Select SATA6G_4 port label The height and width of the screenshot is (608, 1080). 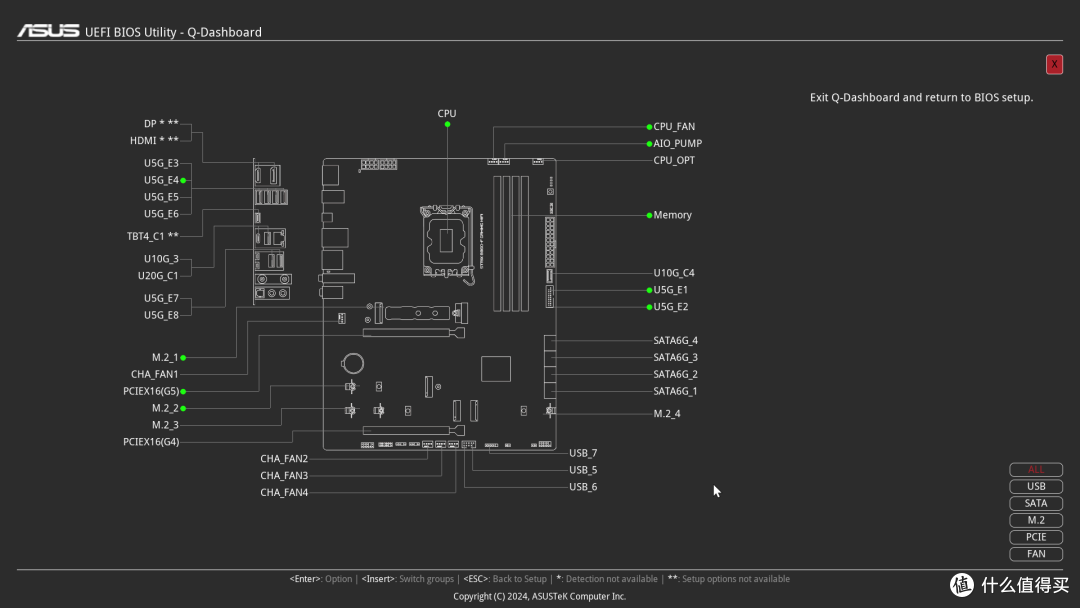(x=675, y=341)
